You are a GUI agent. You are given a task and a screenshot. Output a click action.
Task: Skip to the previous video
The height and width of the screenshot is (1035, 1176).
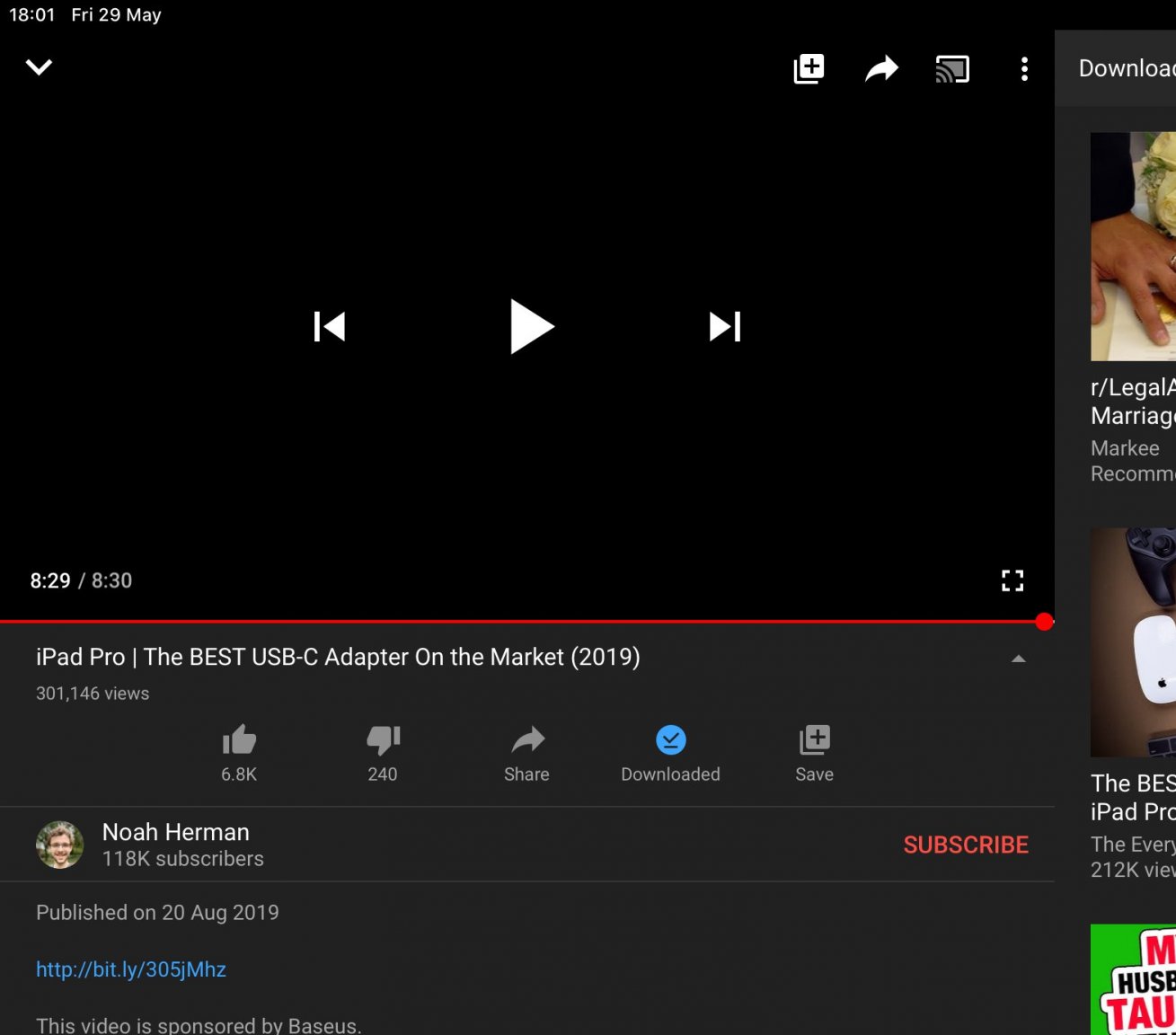(x=330, y=326)
